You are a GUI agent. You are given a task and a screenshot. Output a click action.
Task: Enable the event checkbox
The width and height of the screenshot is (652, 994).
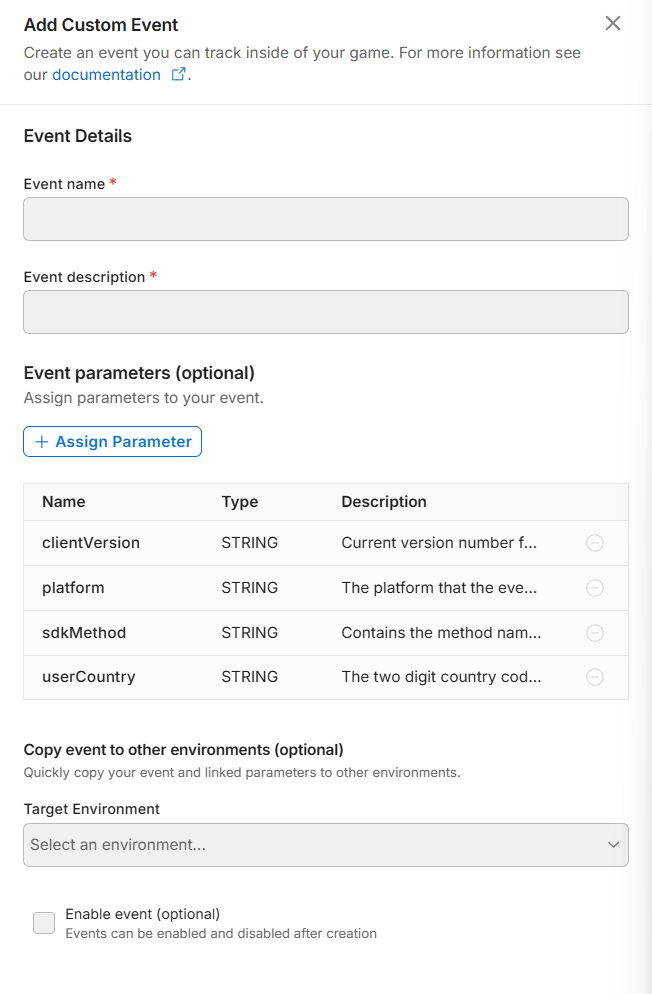pos(44,923)
